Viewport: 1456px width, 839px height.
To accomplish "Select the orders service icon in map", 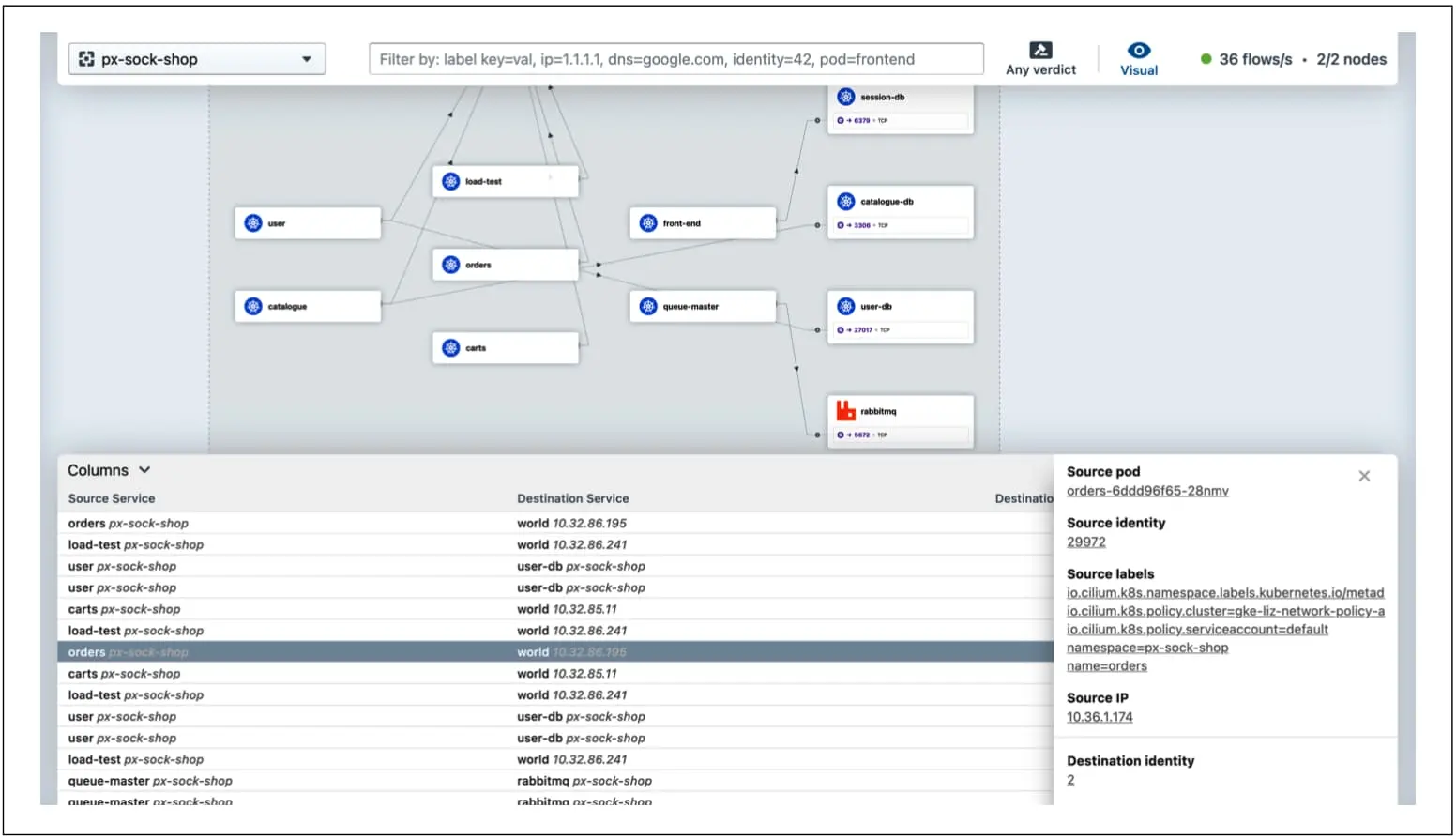I will pos(451,265).
